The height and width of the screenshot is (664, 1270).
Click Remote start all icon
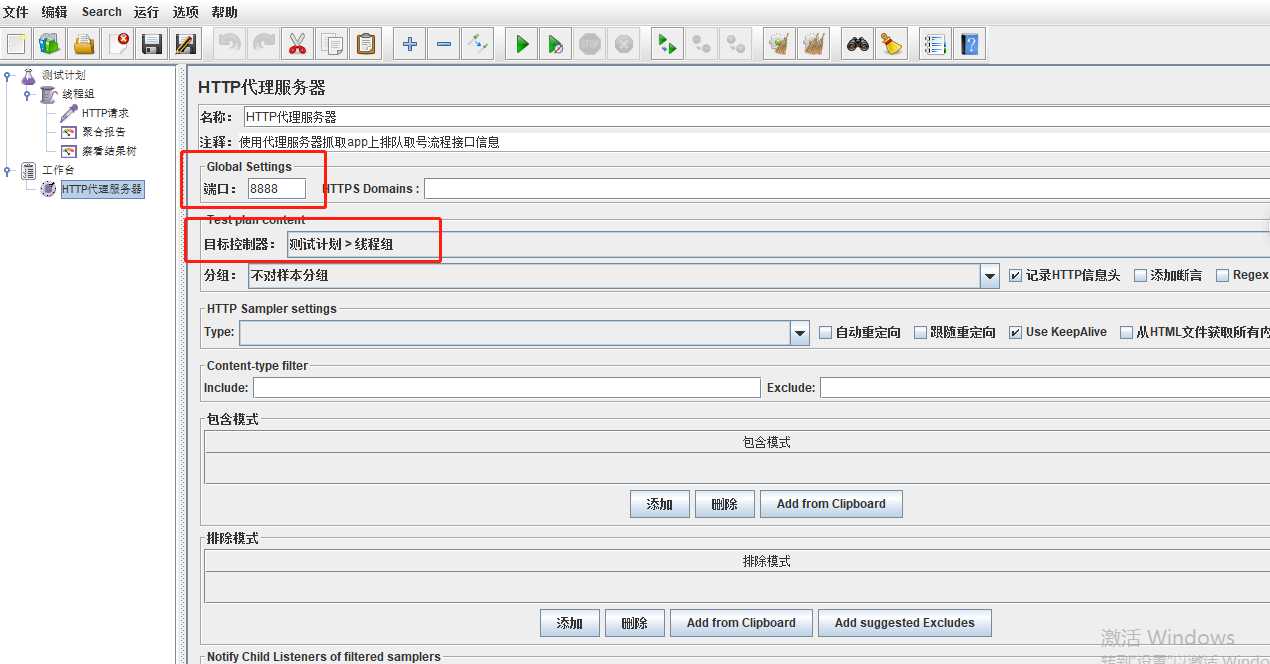coord(668,44)
